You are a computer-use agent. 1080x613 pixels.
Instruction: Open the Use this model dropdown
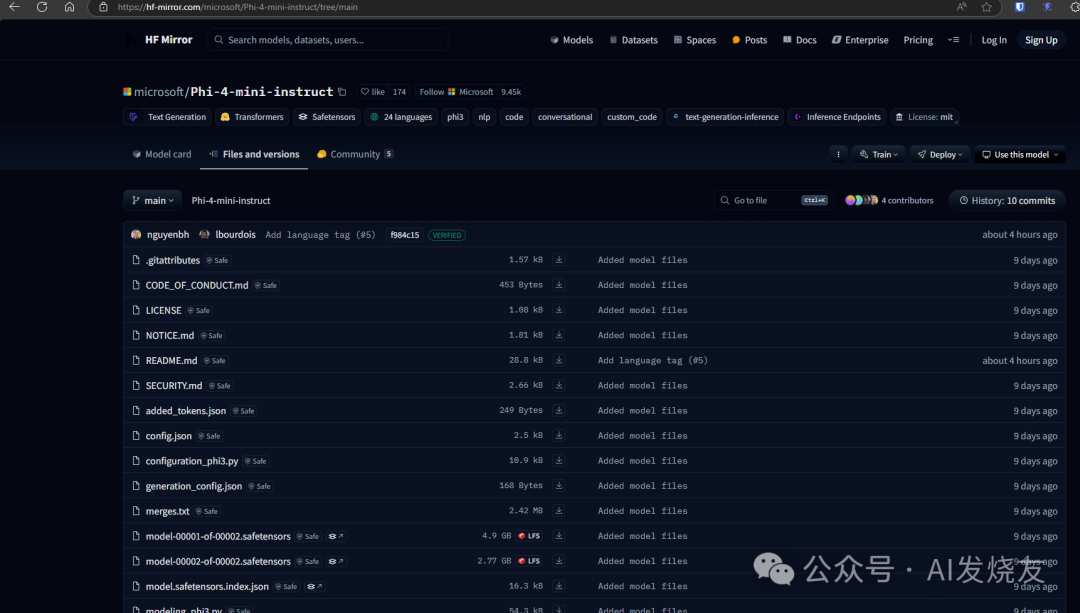1020,154
